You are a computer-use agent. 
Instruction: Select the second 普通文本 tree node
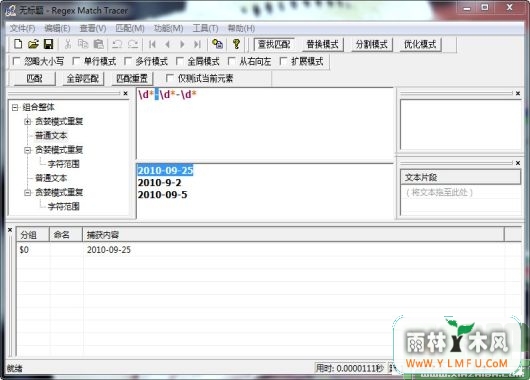click(x=51, y=178)
